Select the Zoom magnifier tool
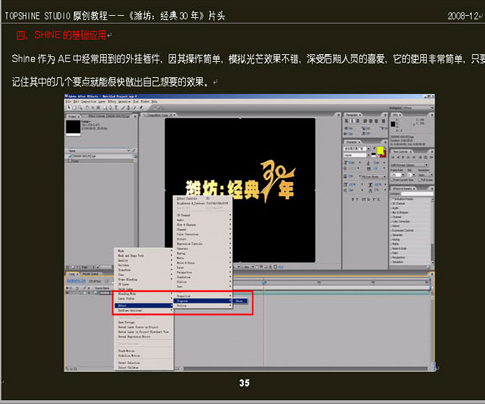The height and width of the screenshot is (404, 485). coord(79,108)
